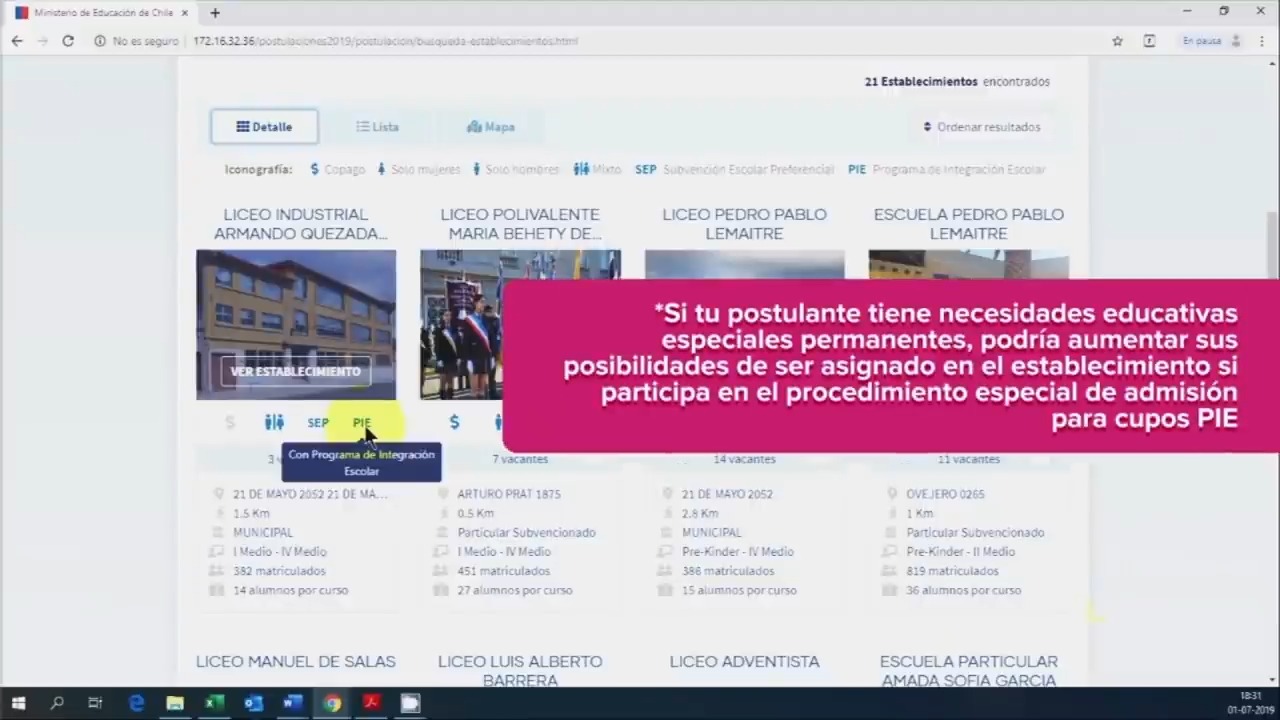The width and height of the screenshot is (1280, 720).
Task: Click the Mixto icon in the legend
Action: click(x=581, y=170)
